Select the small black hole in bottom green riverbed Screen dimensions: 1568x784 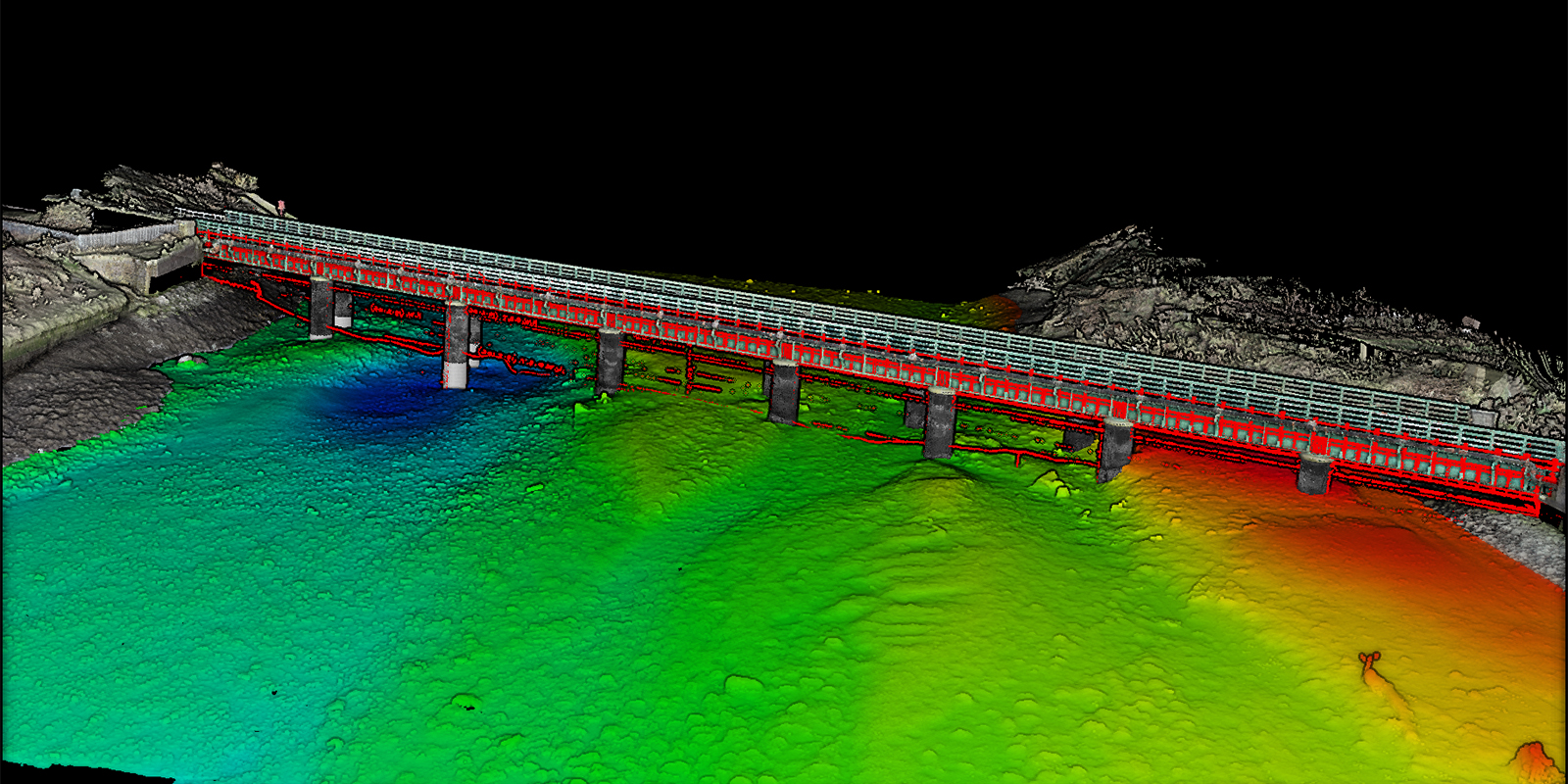tap(466, 706)
